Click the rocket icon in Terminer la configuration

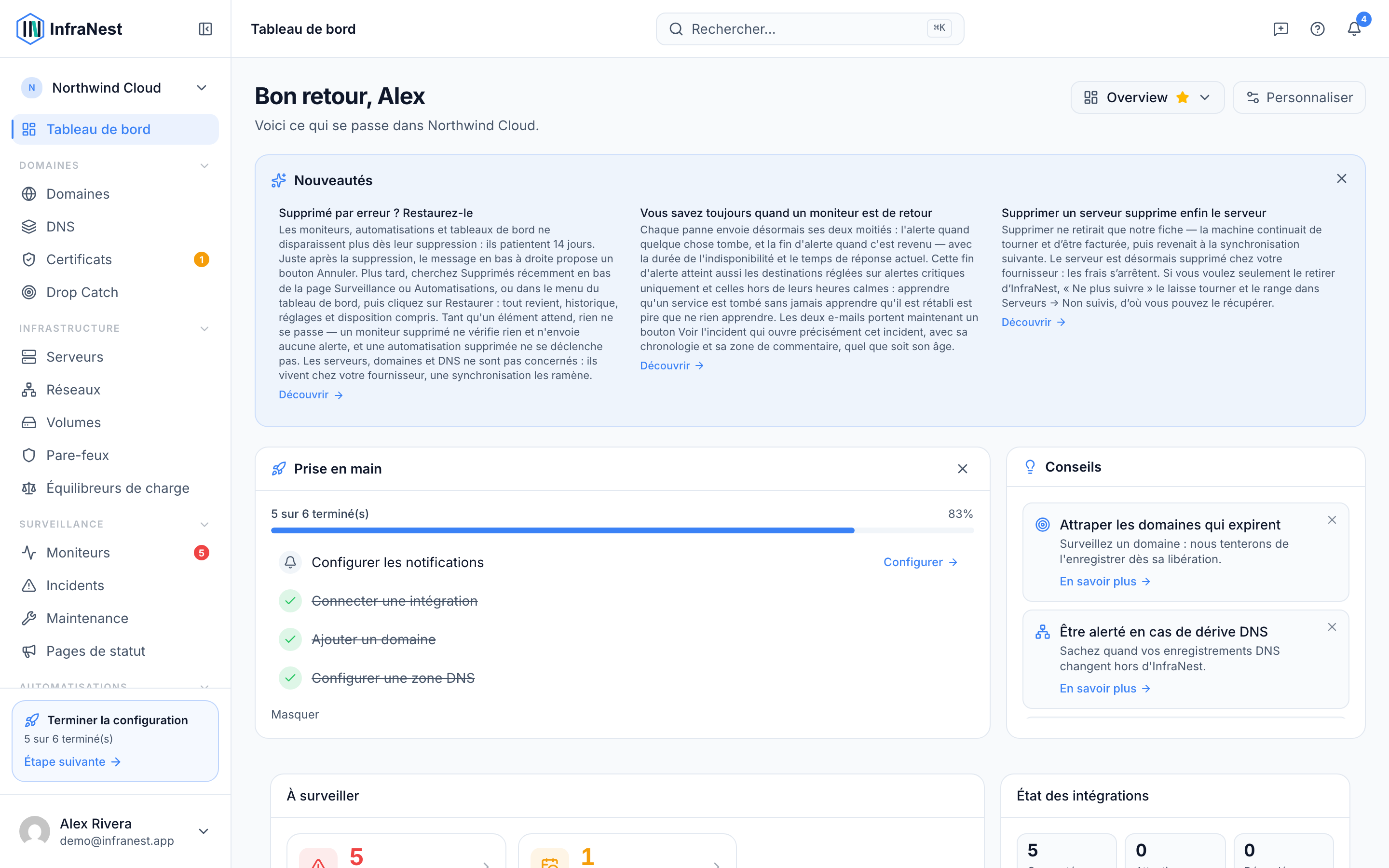tap(32, 720)
